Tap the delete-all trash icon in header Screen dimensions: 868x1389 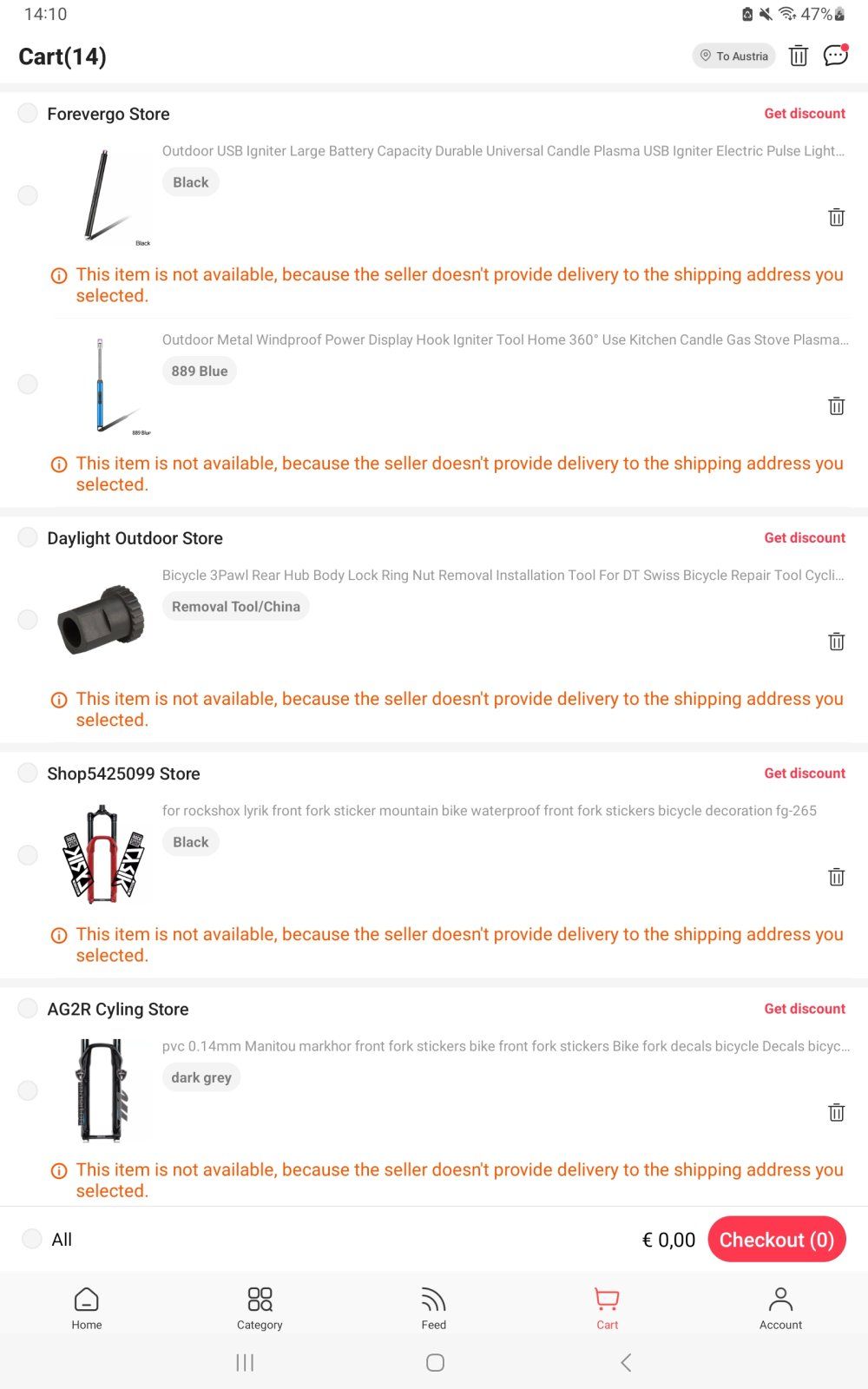[798, 56]
